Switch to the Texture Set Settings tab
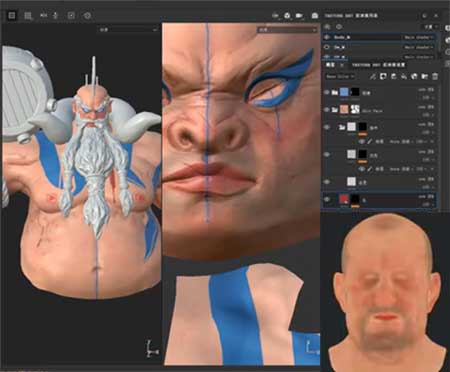Screen dimensions: 450x372 378,65
